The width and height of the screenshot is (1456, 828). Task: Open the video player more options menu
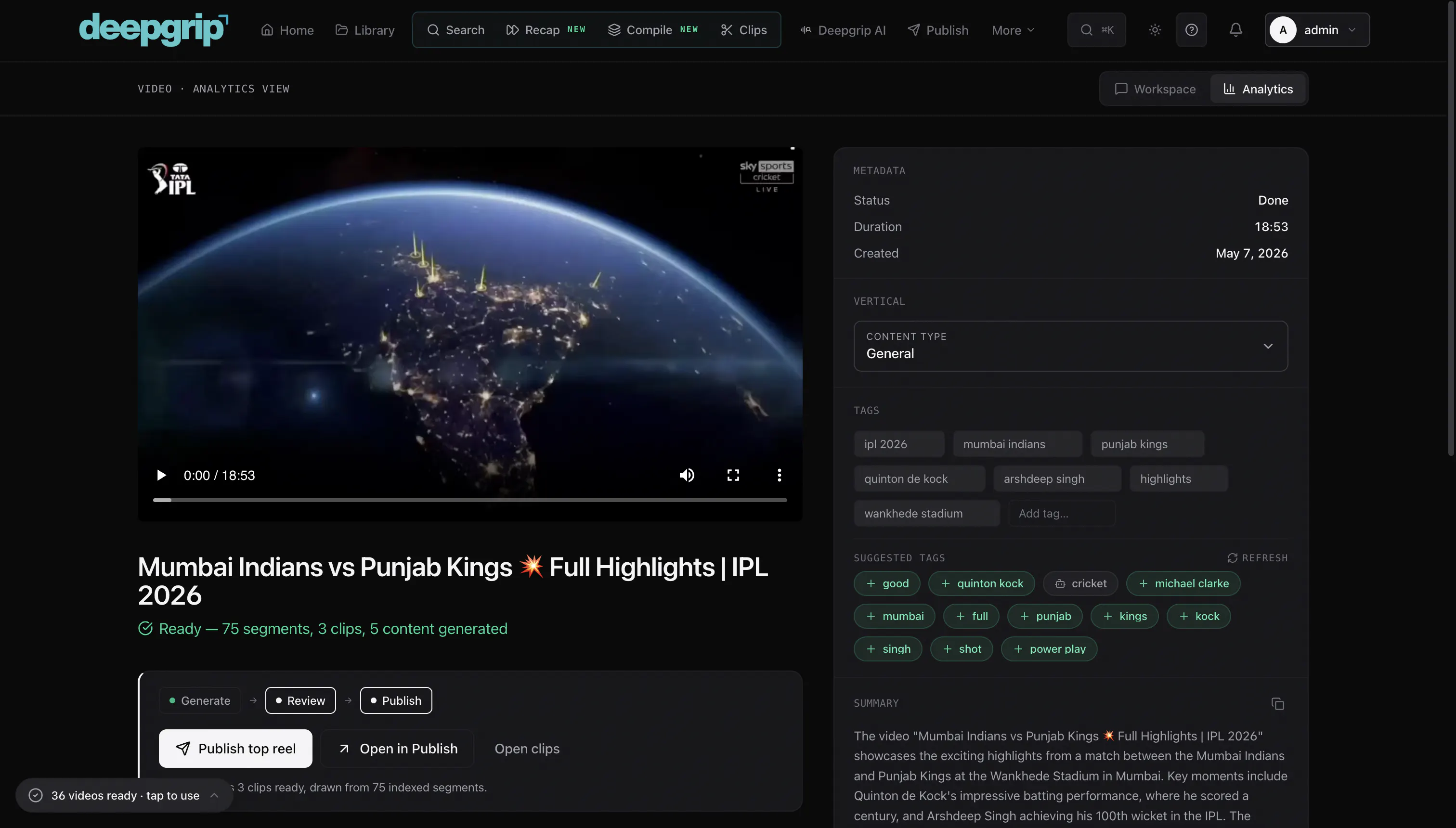pos(779,475)
